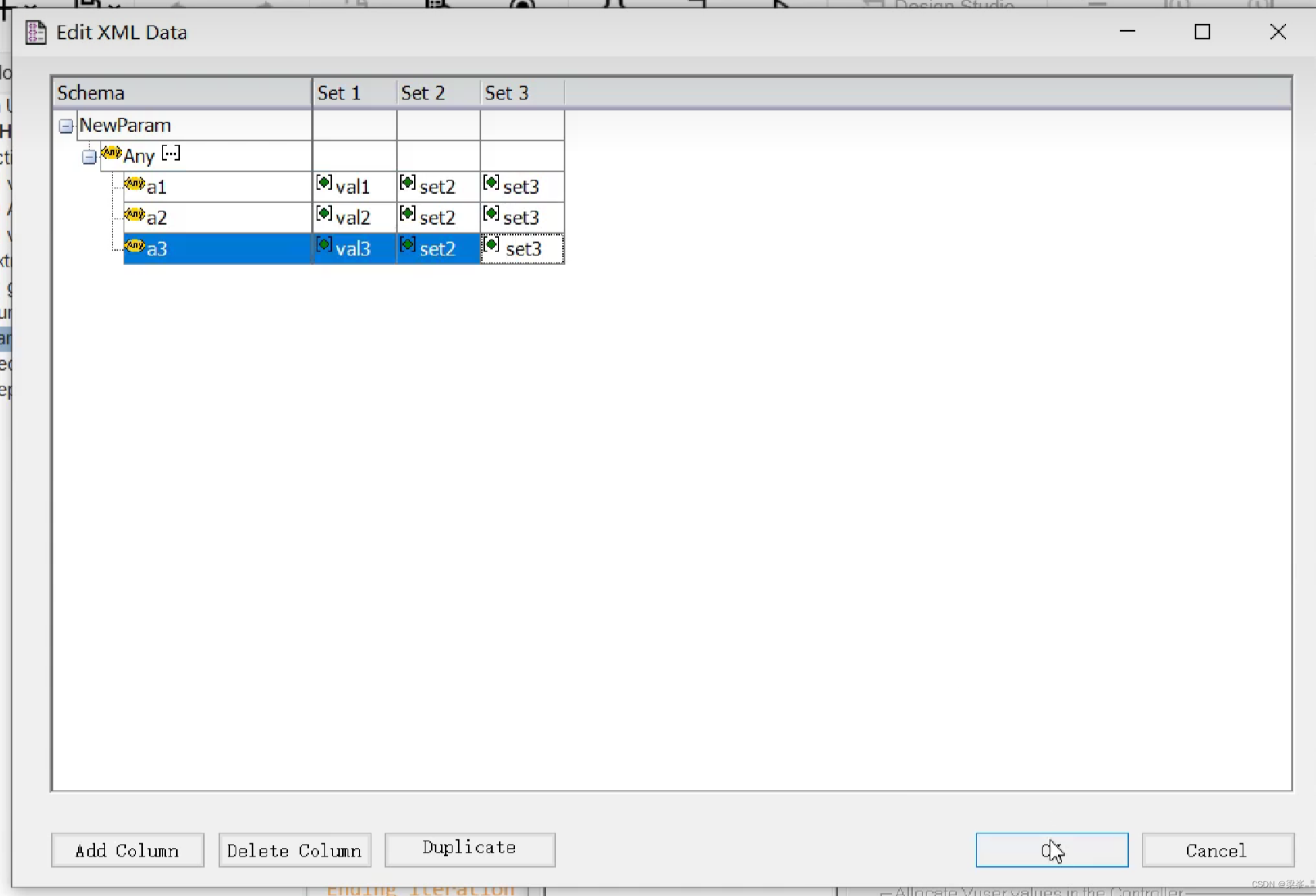Dismiss the dialog with Cancel
Screen dimensions: 1316x896
pyautogui.click(x=1218, y=850)
